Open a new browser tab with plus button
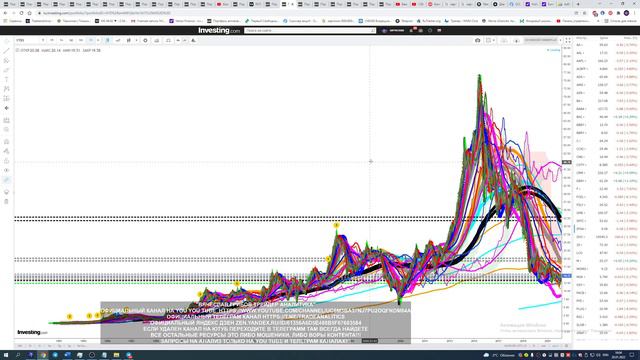 point(578,4)
